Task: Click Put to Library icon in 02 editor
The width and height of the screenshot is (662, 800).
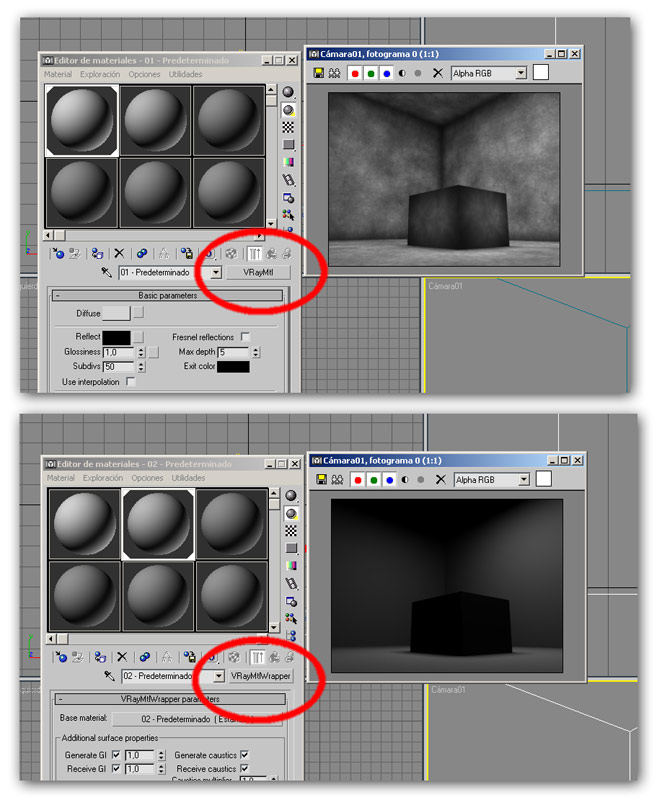Action: 190,657
